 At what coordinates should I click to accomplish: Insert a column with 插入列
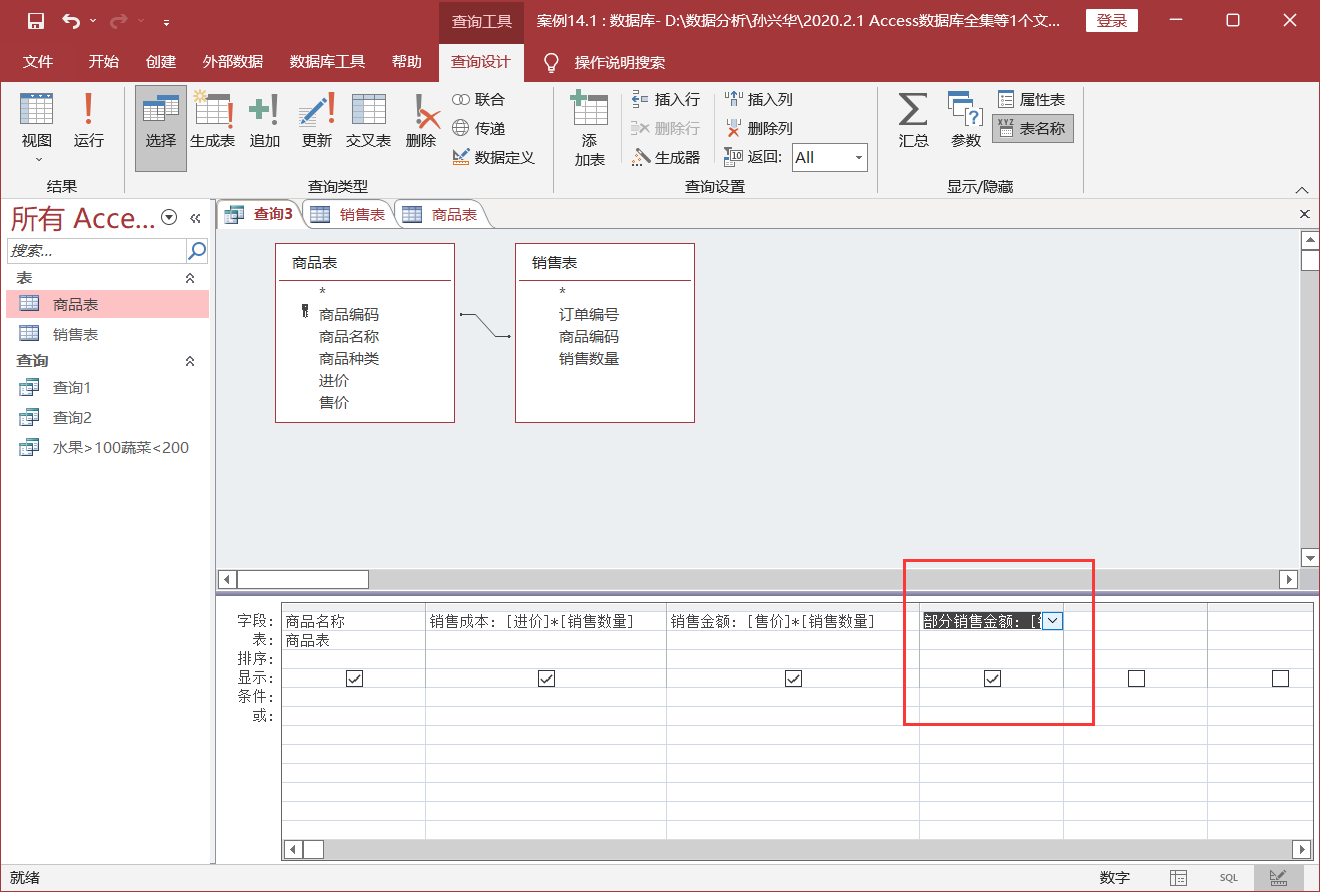coord(758,100)
